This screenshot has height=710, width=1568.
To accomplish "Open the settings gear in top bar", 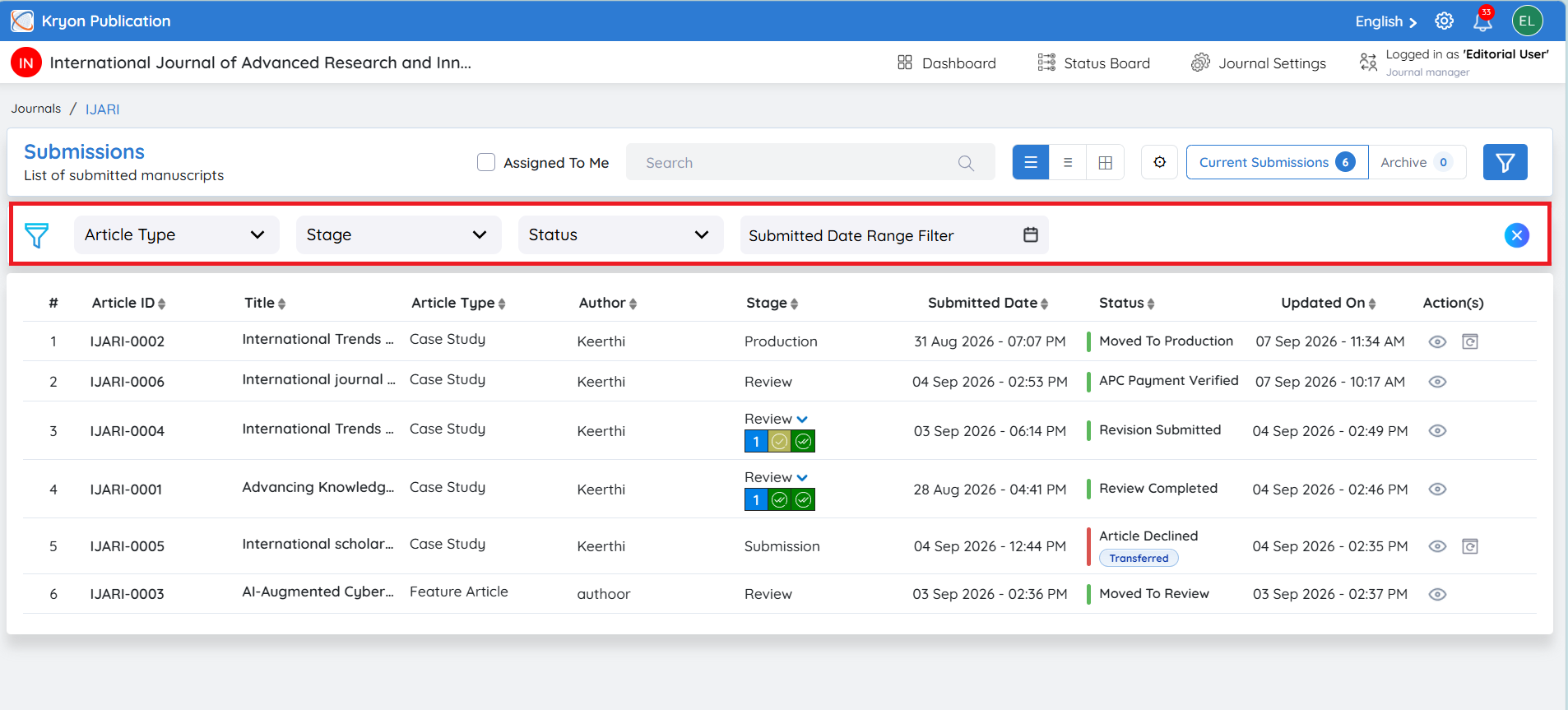I will click(1444, 21).
